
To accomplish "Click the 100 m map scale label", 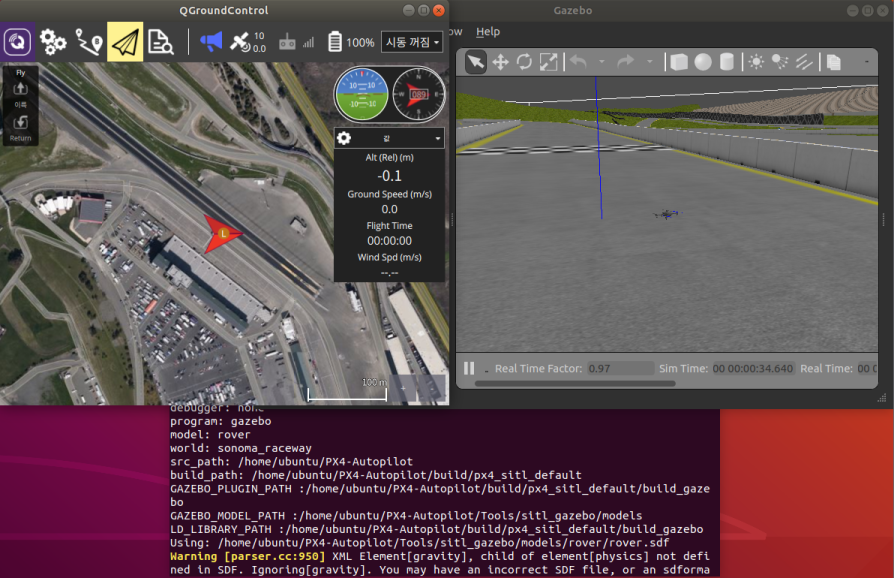I will [x=374, y=382].
